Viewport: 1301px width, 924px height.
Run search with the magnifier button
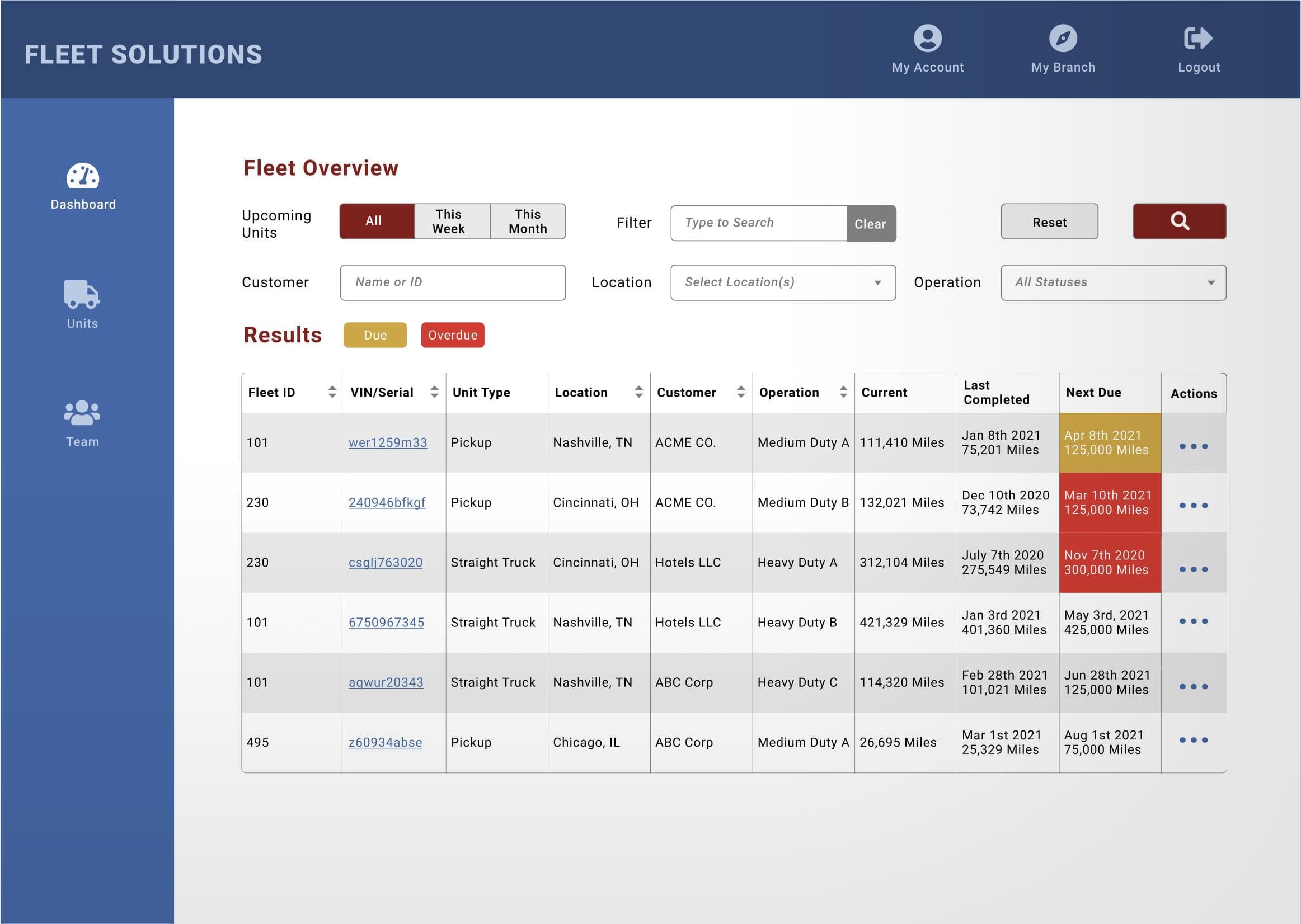pos(1179,221)
